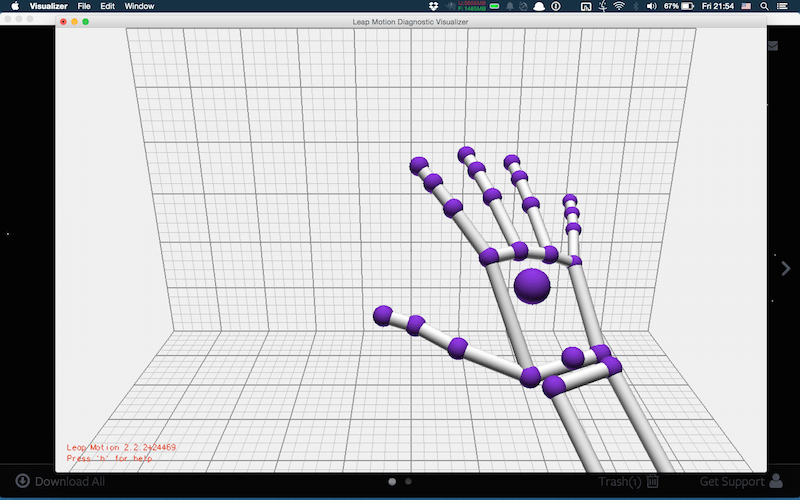The height and width of the screenshot is (500, 800).
Task: Click the Bluetooth status icon
Action: pos(636,6)
